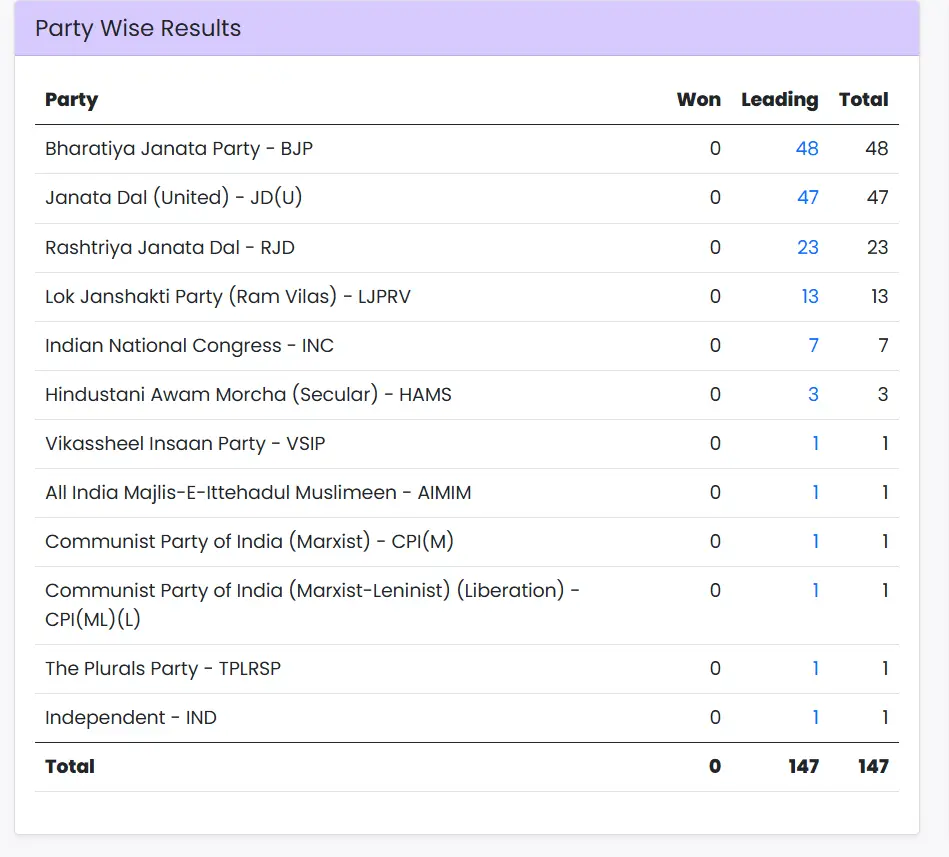Click Indian National Congress leading link 7
949x857 pixels.
813,345
